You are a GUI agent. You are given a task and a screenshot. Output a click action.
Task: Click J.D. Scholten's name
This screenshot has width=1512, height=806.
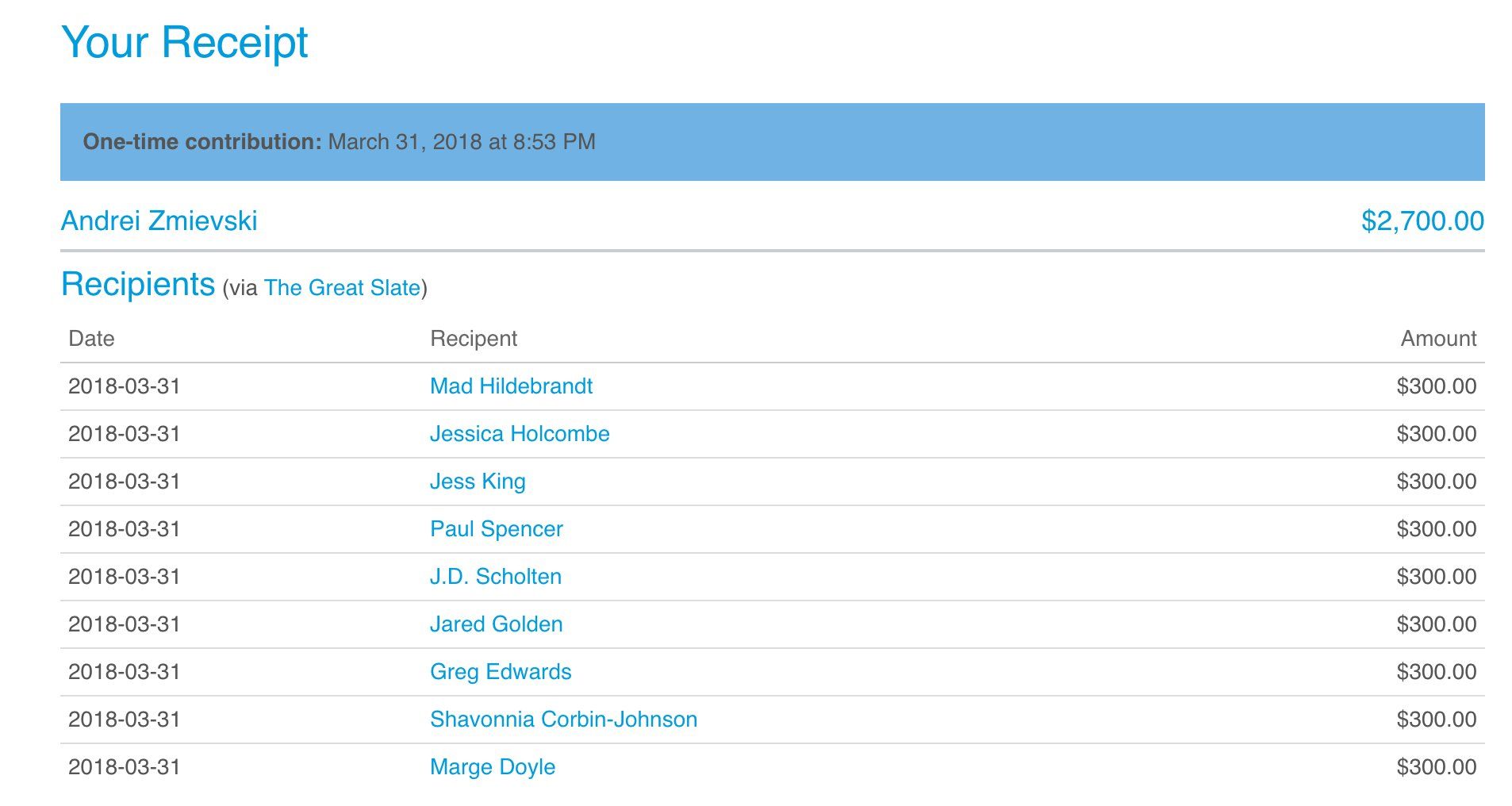(x=496, y=577)
